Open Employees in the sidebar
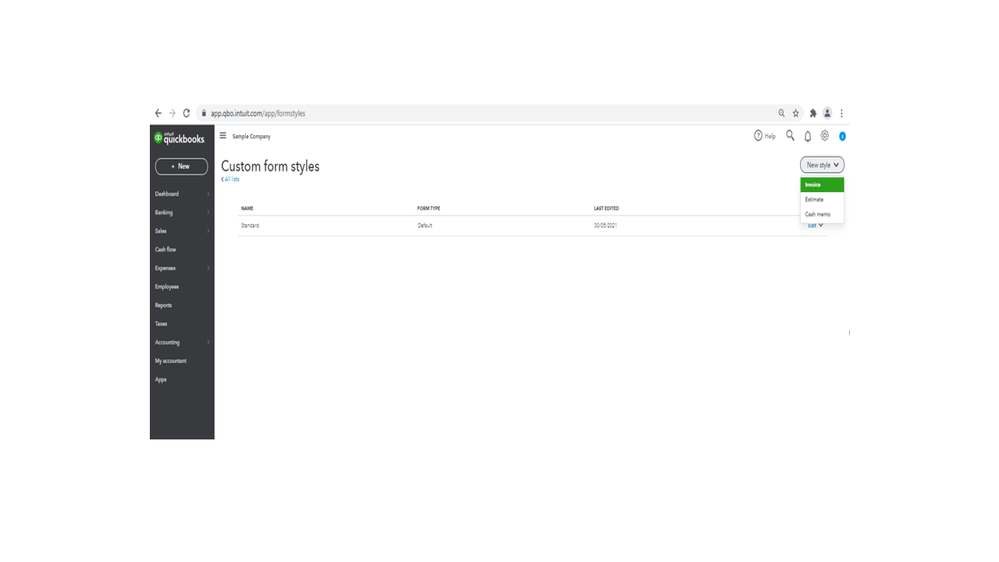Viewport: 999px width, 562px height. (x=167, y=286)
